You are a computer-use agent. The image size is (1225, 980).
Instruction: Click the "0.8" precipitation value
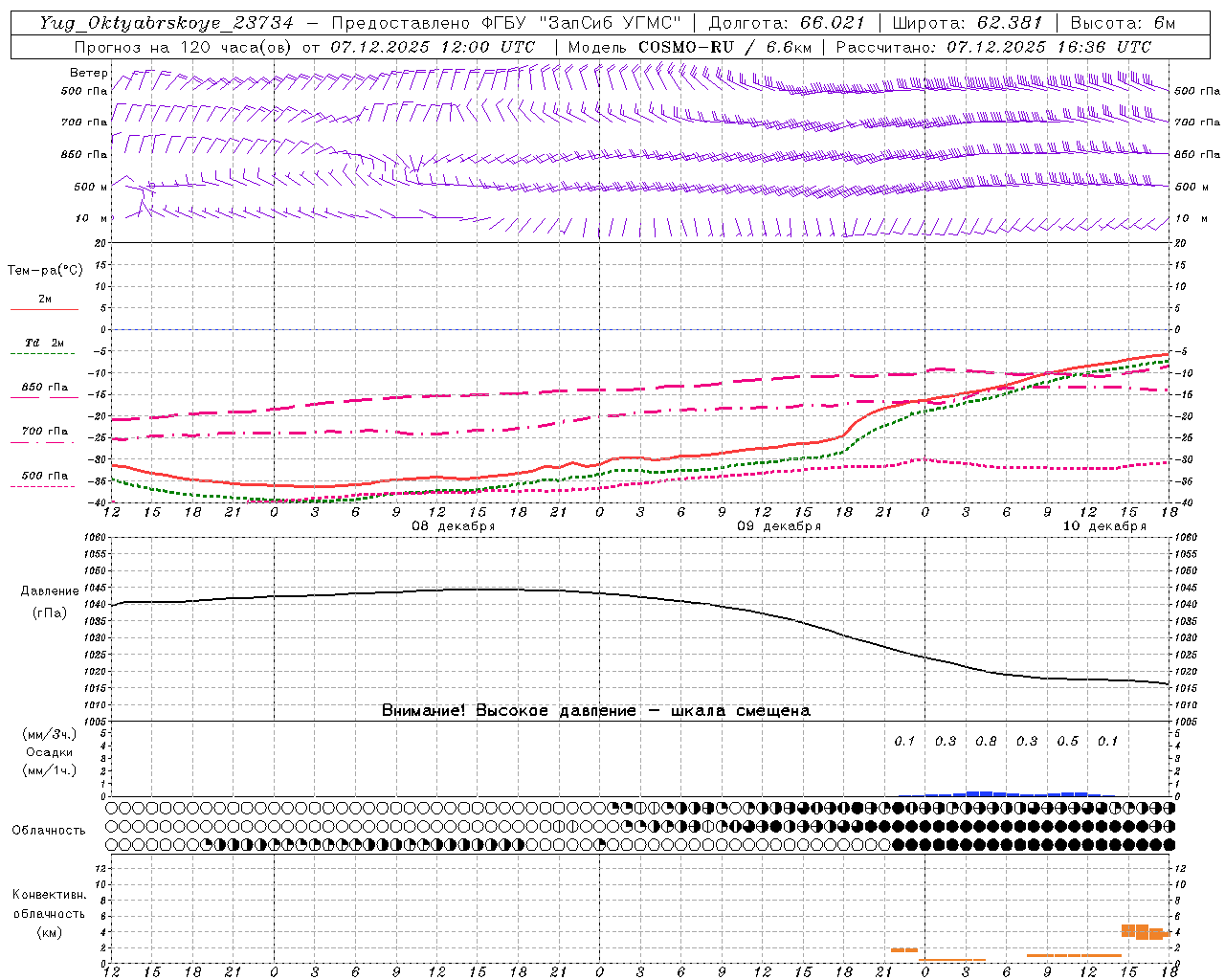(986, 742)
